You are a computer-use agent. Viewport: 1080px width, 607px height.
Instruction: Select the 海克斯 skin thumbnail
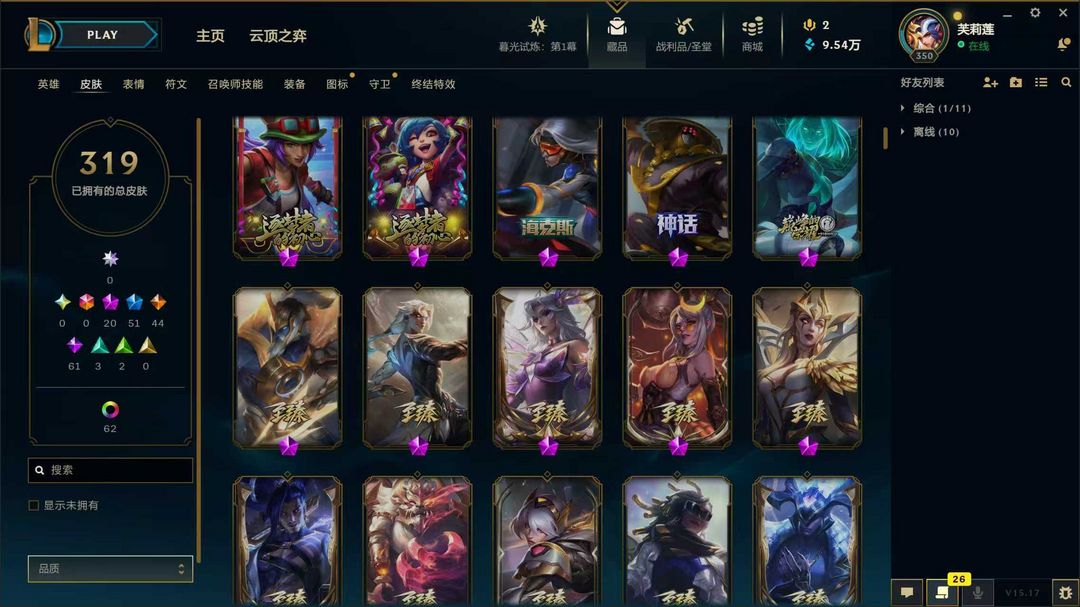[548, 187]
